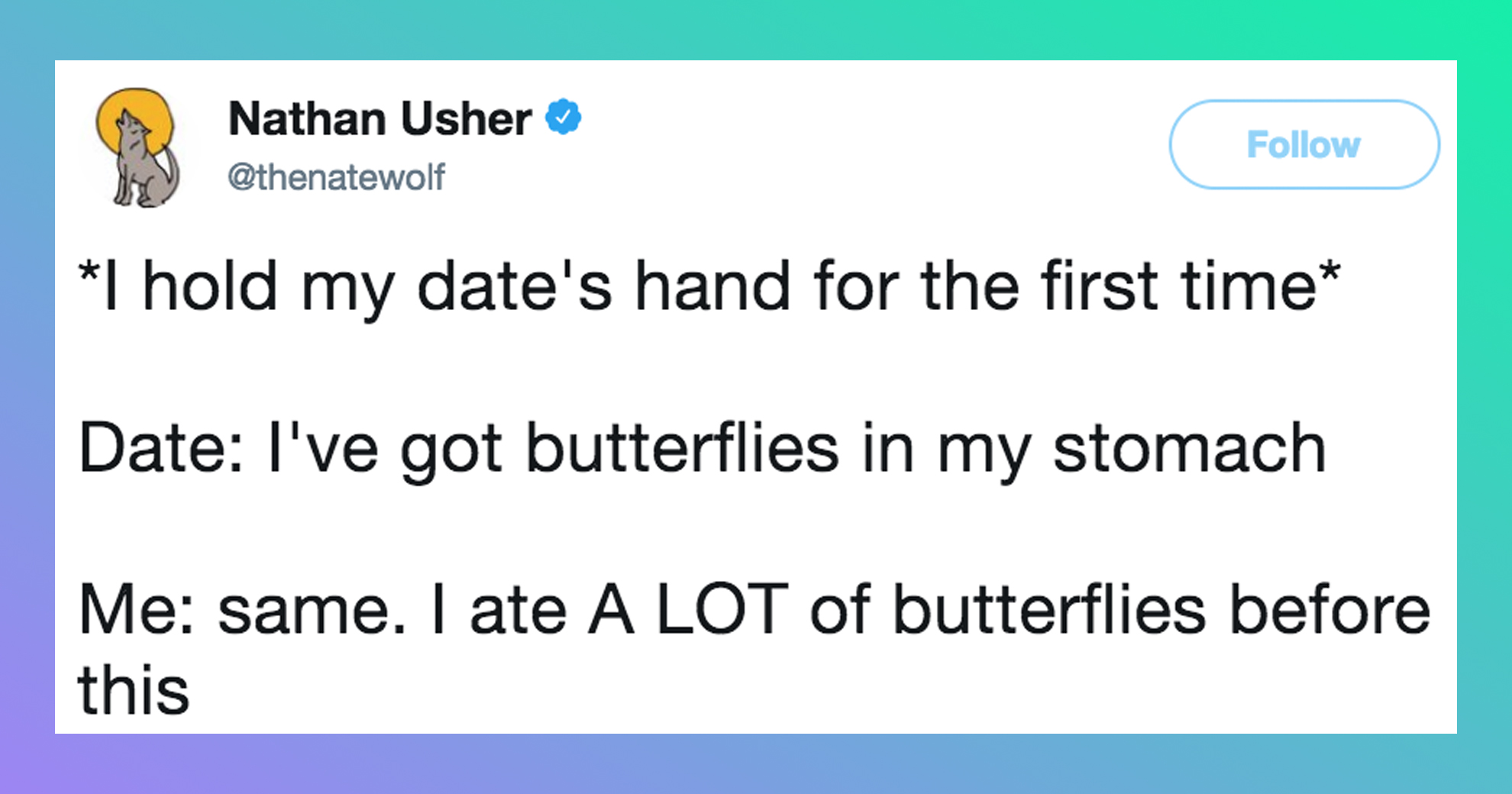Click the trailing asterisk after "time"
This screenshot has width=1512, height=794.
click(x=1330, y=270)
